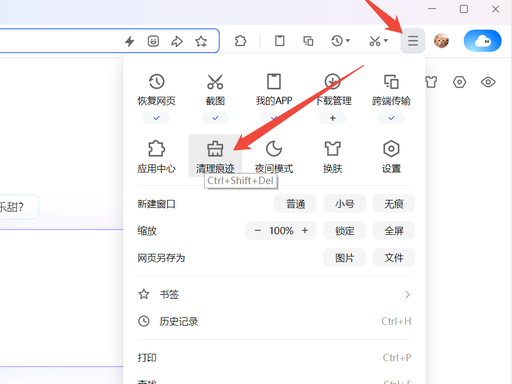Click the 100% zoom value
This screenshot has width=512, height=384.
coord(281,230)
